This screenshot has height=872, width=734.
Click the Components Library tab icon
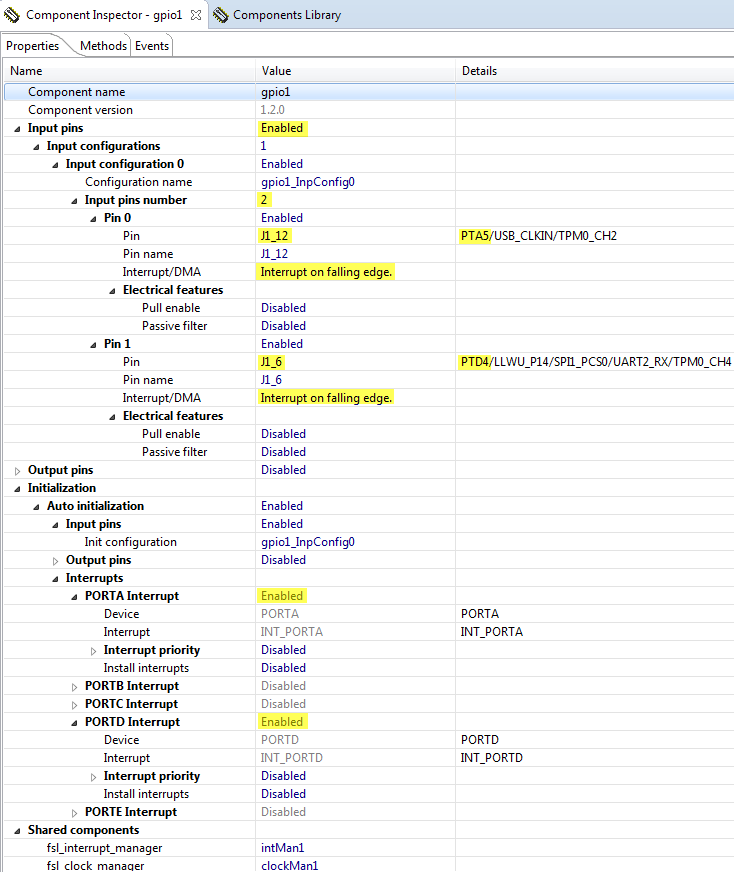coord(220,15)
